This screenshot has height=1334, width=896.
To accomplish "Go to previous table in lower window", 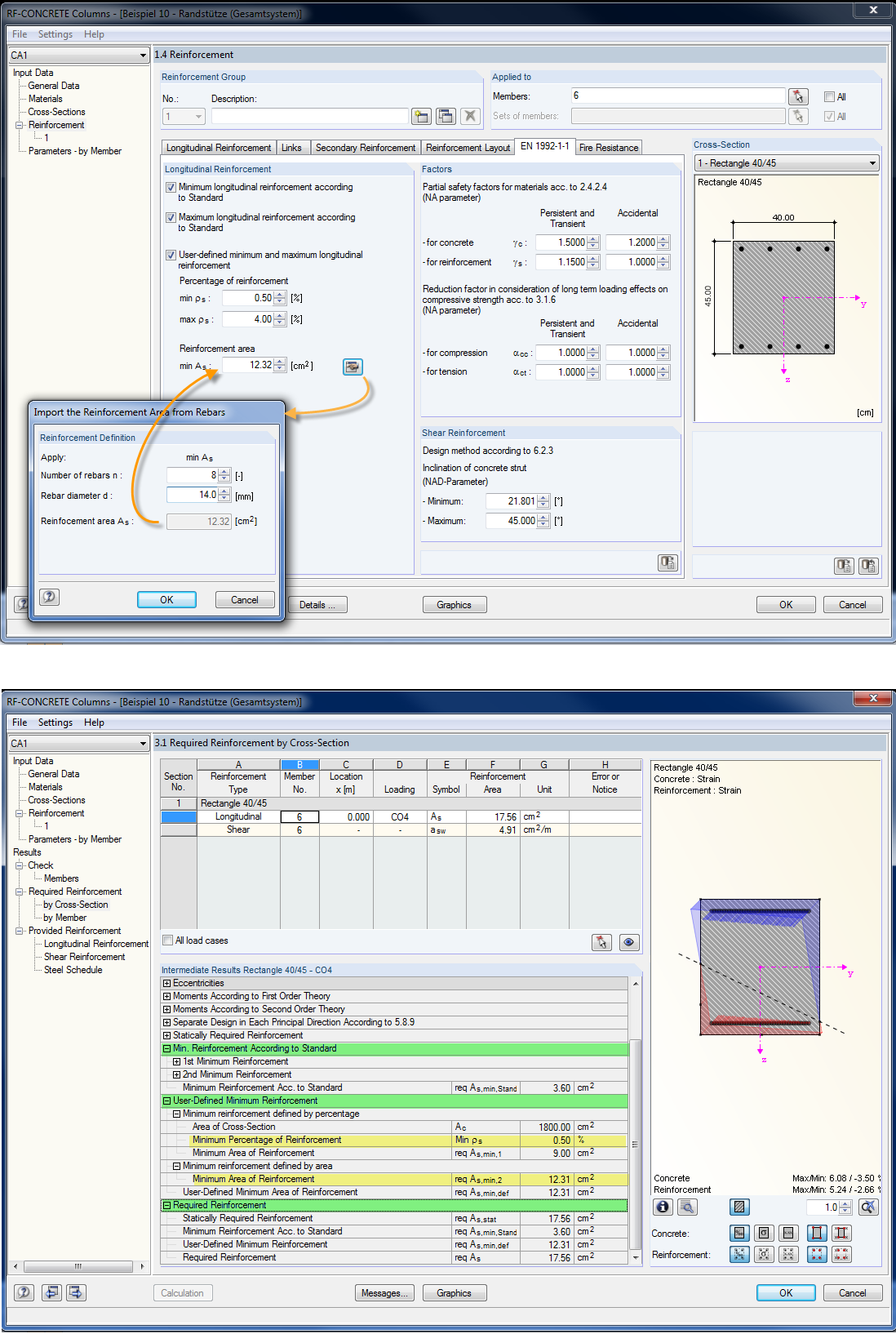I will coord(52,1292).
